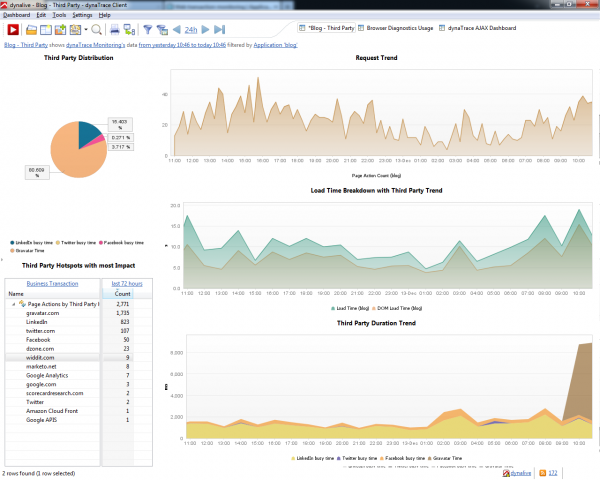This screenshot has height=480, width=600.
Task: Click the monitor transfer icon in toolbar
Action: [129, 30]
